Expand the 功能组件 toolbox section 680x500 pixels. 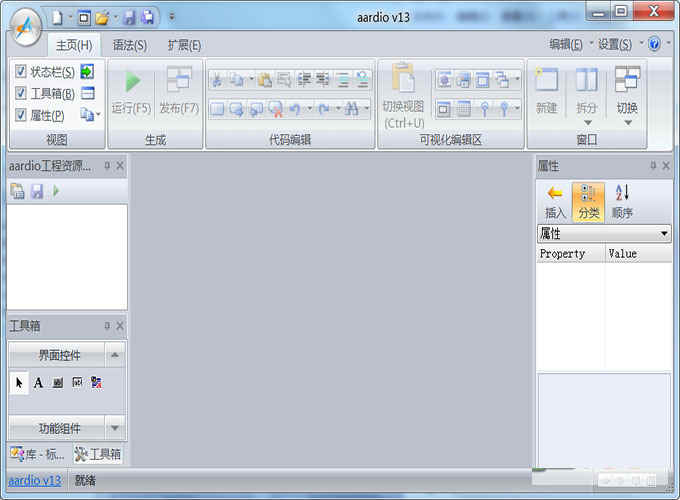[x=115, y=428]
